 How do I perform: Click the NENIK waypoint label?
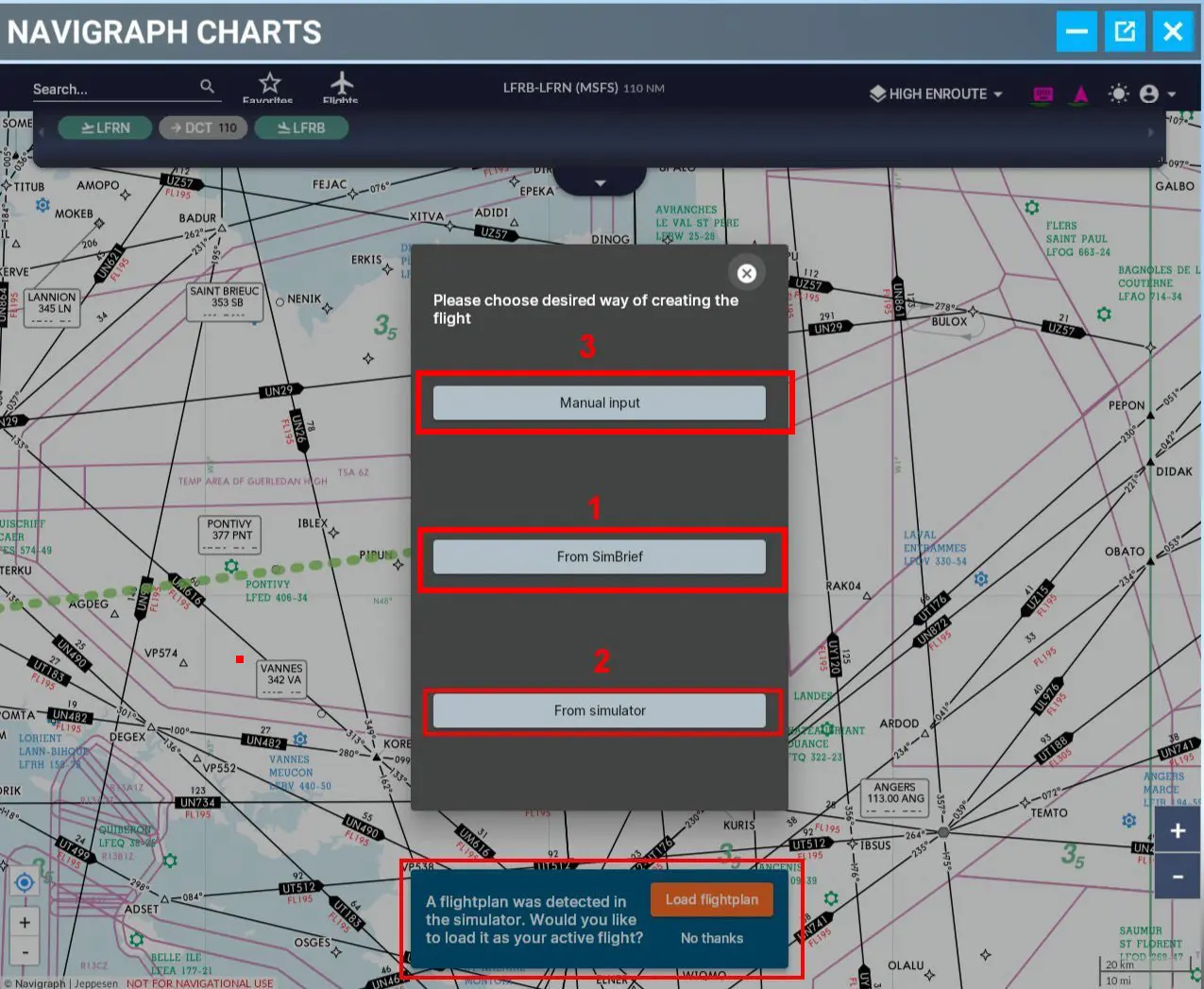click(304, 298)
